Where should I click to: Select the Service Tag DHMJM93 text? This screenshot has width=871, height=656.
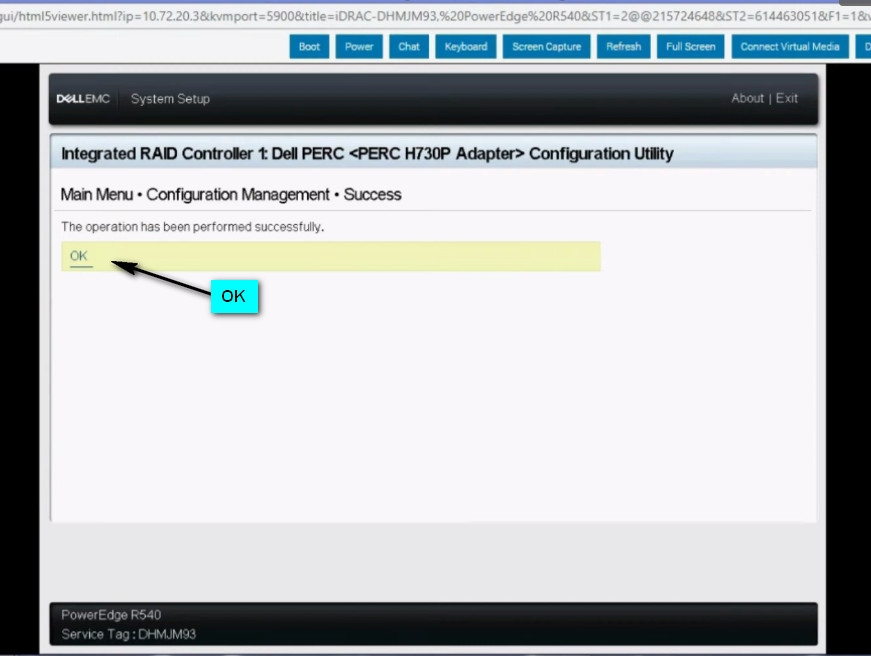128,634
